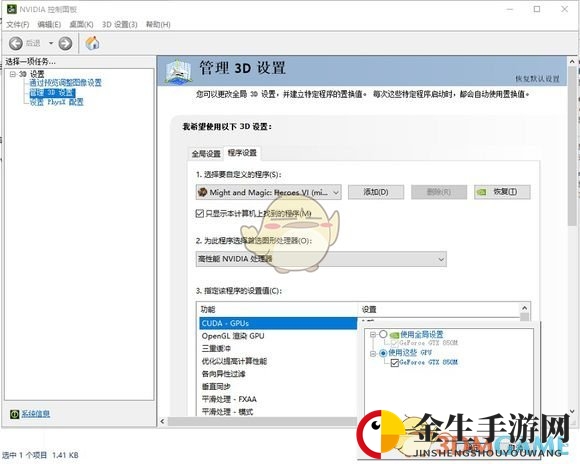Screen dimensions: 580x464
Task: Open the Might and Magic Heroes VI program dropdown
Action: click(269, 192)
